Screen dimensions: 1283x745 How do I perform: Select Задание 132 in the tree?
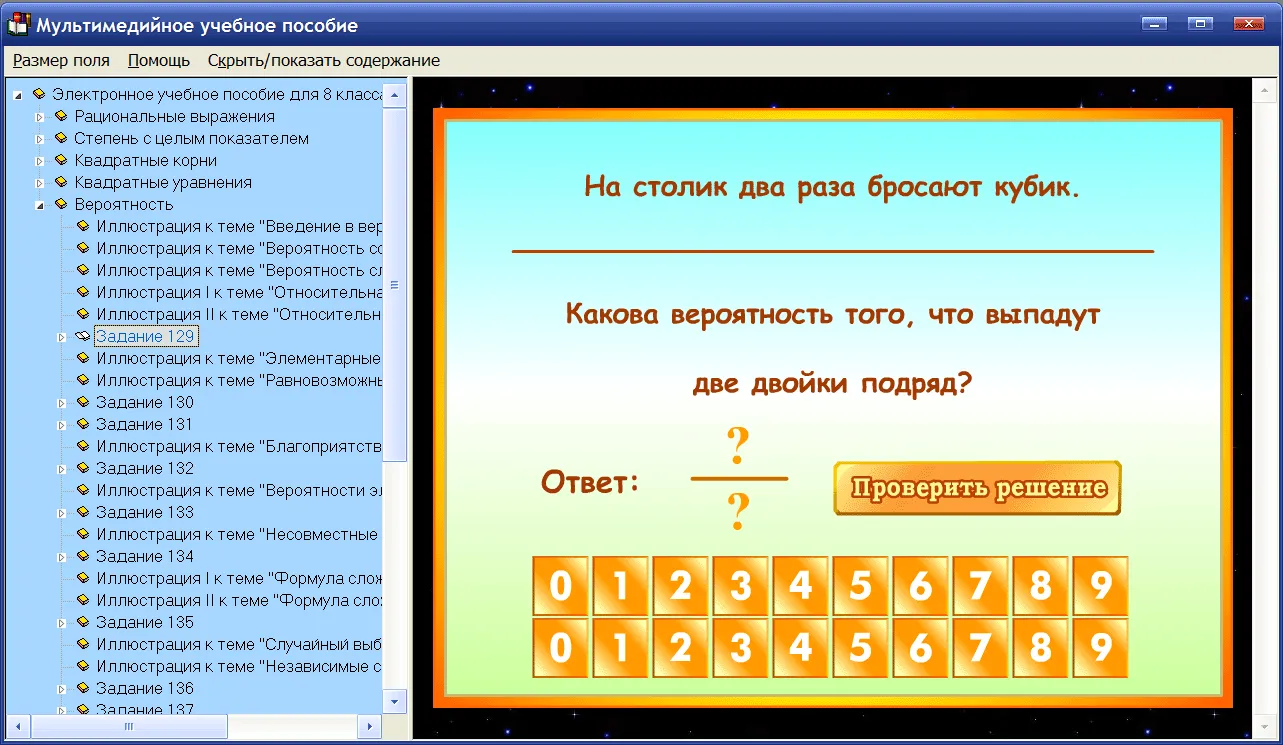[145, 468]
